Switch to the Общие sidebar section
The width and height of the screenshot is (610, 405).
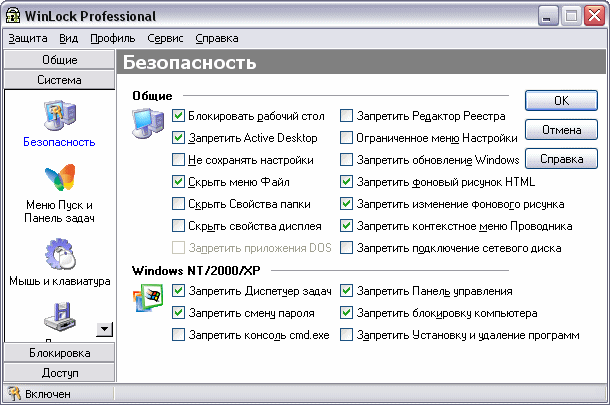[60, 60]
